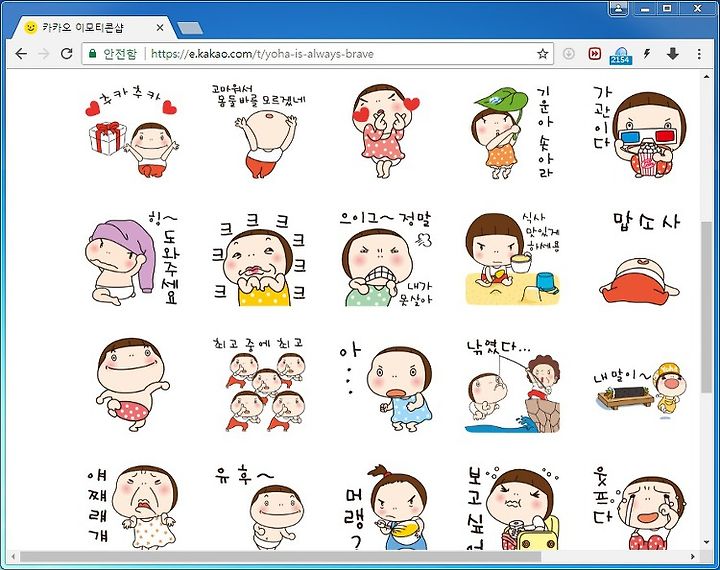Open Chrome's user profile button
This screenshot has width=720, height=570.
click(x=619, y=8)
